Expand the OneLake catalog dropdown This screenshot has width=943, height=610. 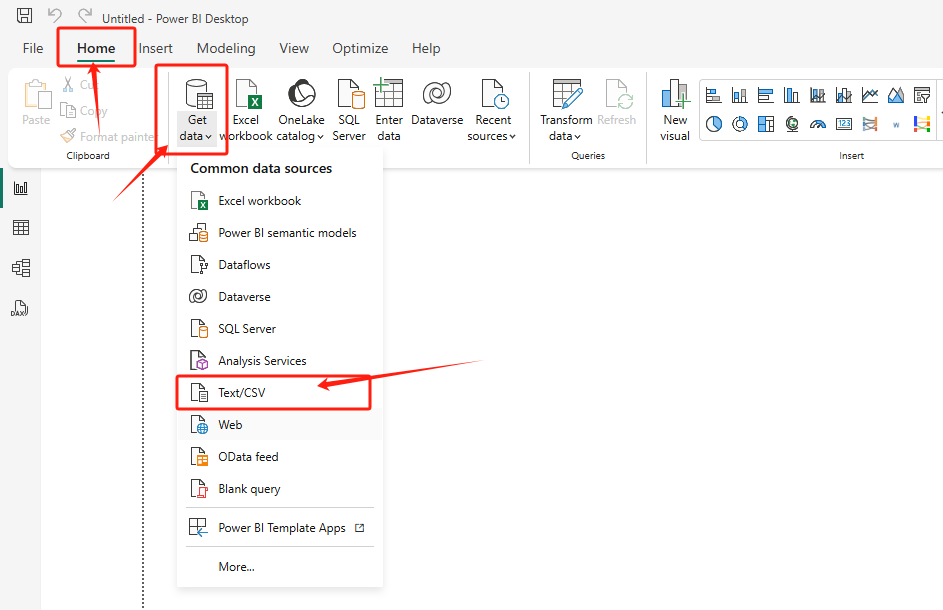point(301,110)
